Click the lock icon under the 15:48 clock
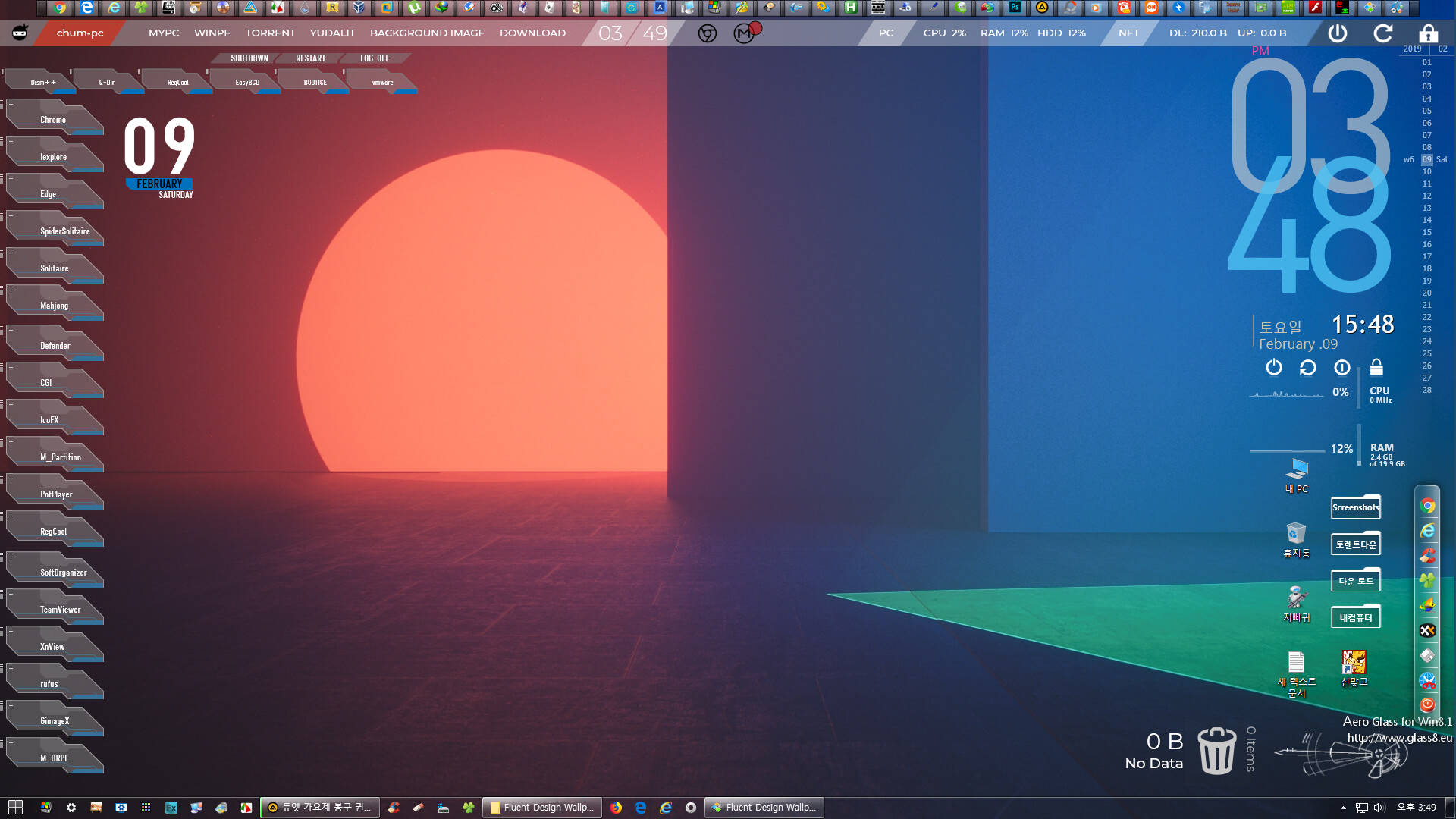The width and height of the screenshot is (1456, 819). coord(1376,367)
